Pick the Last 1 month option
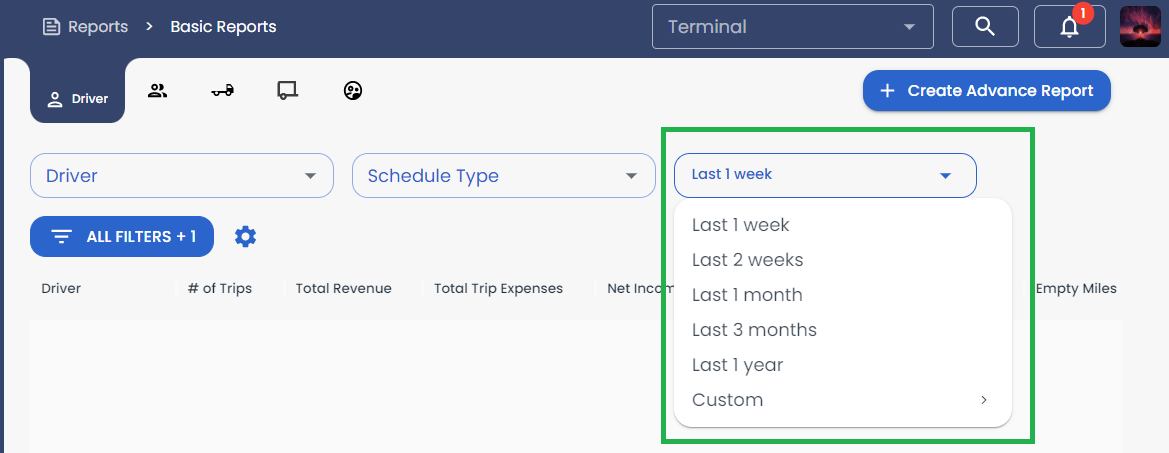This screenshot has width=1169, height=453. [747, 295]
